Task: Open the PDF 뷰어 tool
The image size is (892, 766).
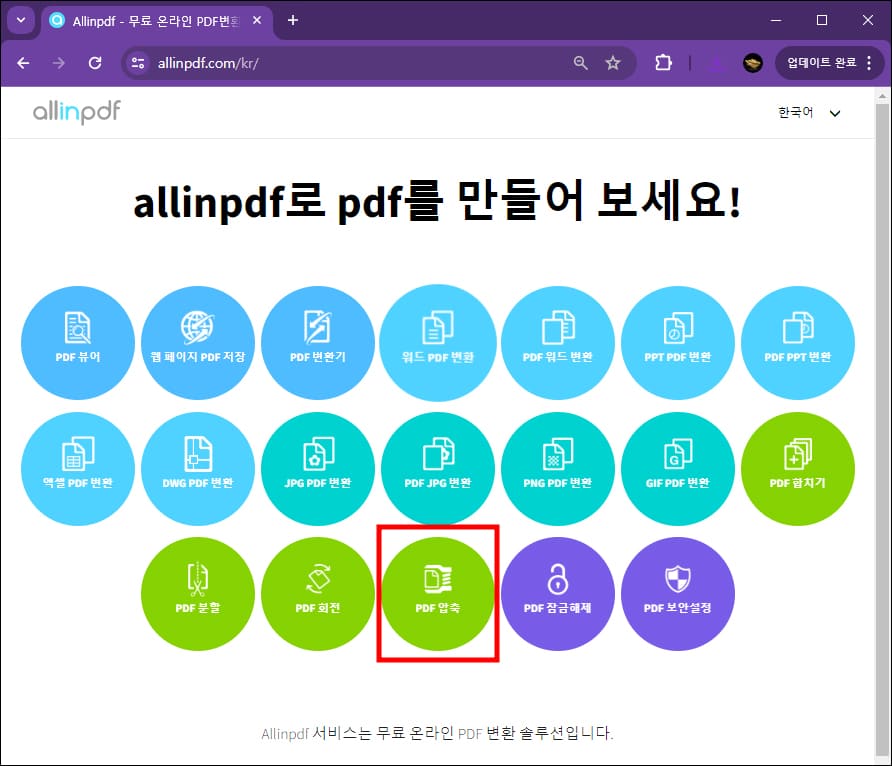Action: [78, 343]
